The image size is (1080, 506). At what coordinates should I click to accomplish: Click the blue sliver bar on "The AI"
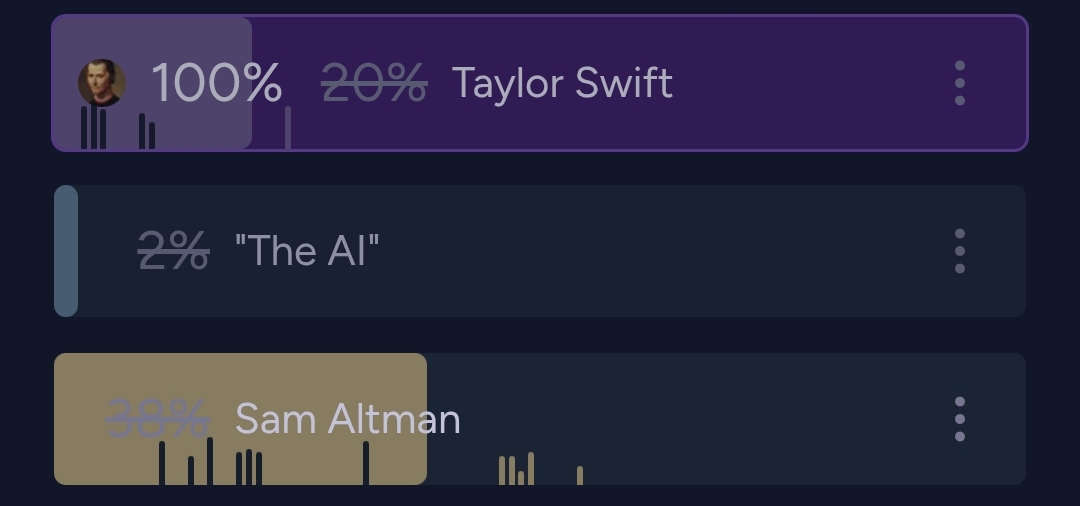pos(66,251)
